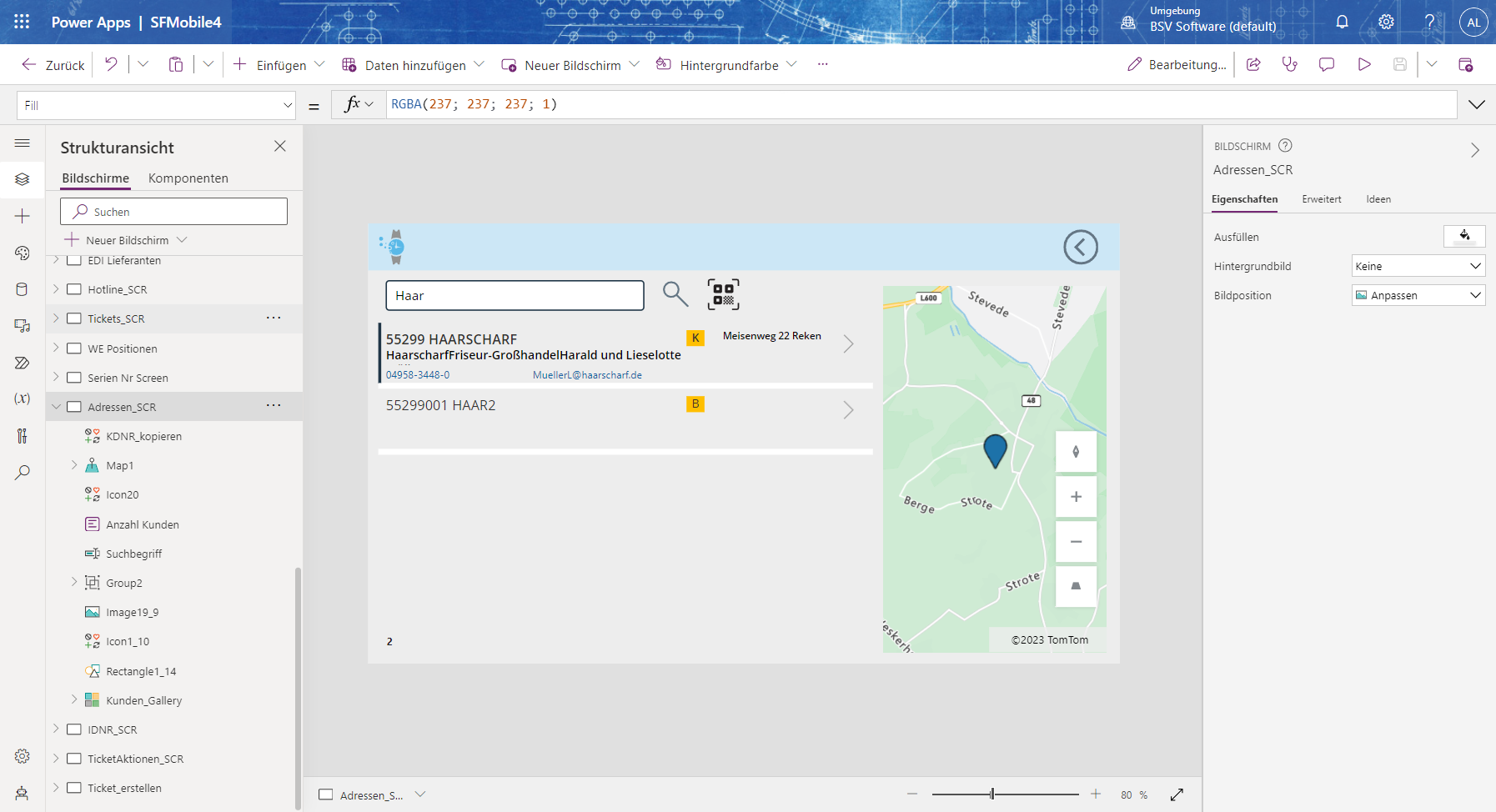Click the magnifier search icon on canvas
This screenshot has width=1496, height=812.
675,293
